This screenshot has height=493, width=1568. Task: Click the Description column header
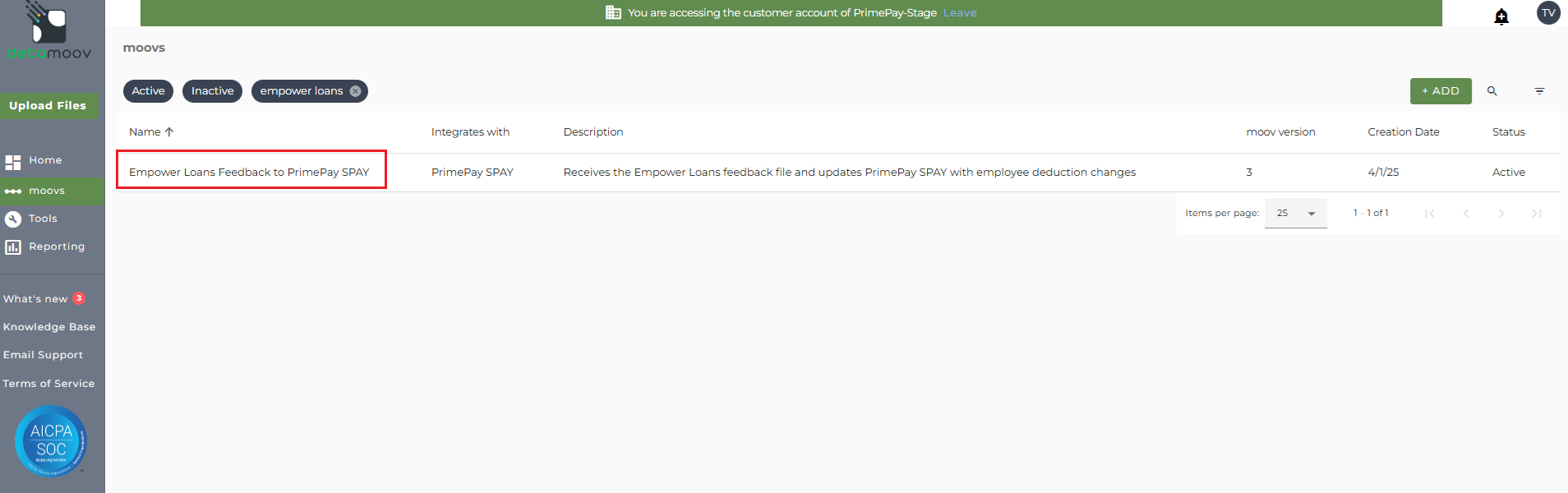pos(593,132)
